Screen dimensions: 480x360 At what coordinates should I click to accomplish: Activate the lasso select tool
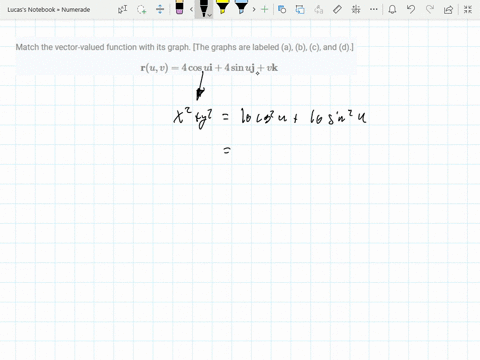pos(142,9)
